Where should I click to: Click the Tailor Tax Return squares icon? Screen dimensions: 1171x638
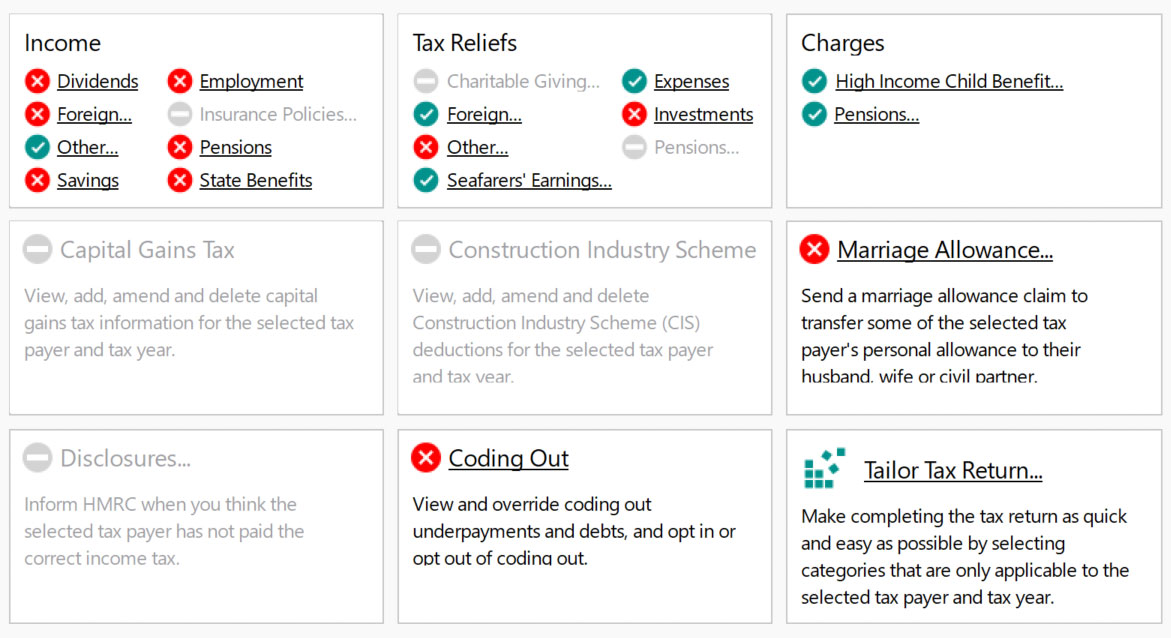pyautogui.click(x=825, y=468)
